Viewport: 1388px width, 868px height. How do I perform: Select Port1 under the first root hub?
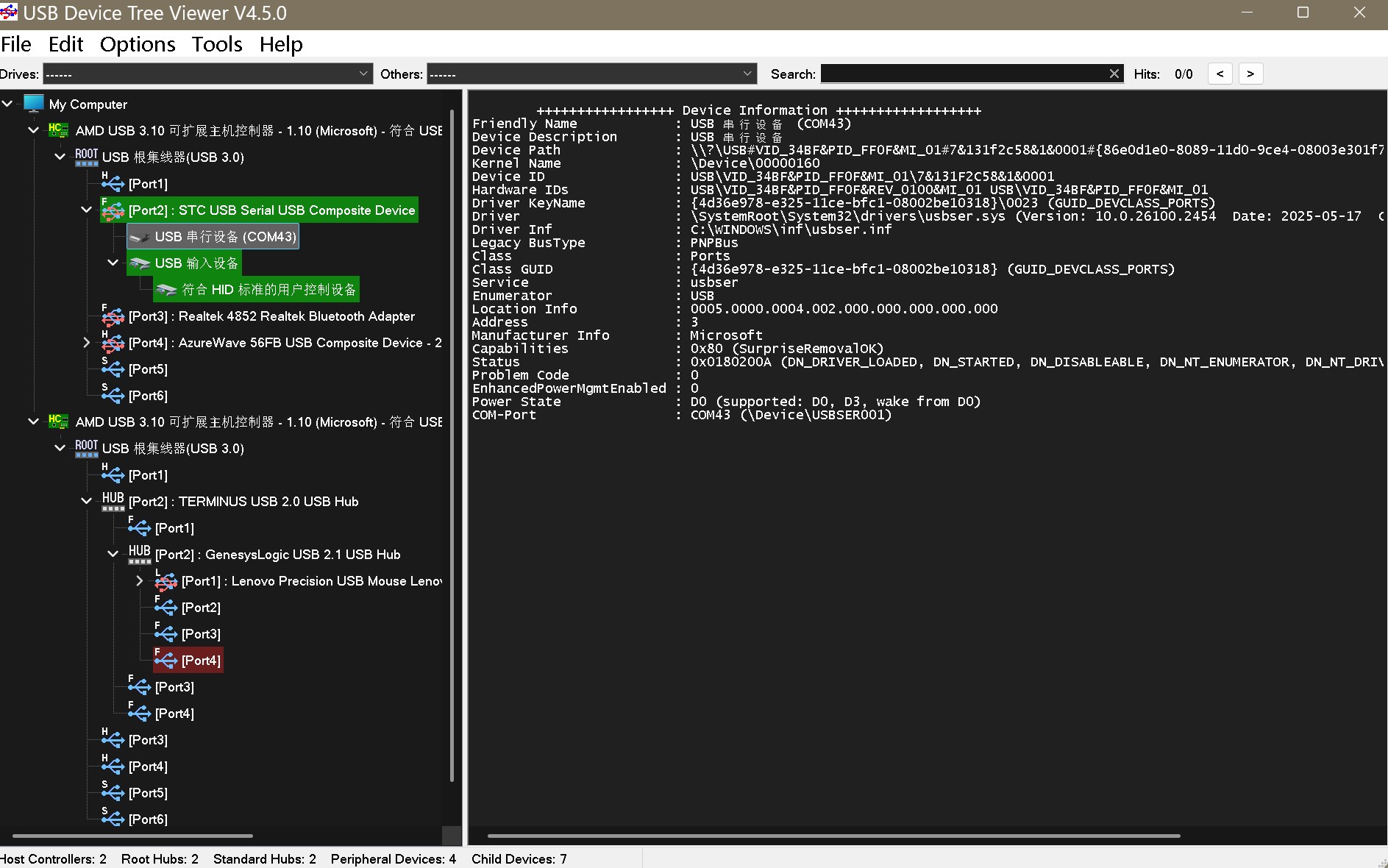pyautogui.click(x=148, y=184)
